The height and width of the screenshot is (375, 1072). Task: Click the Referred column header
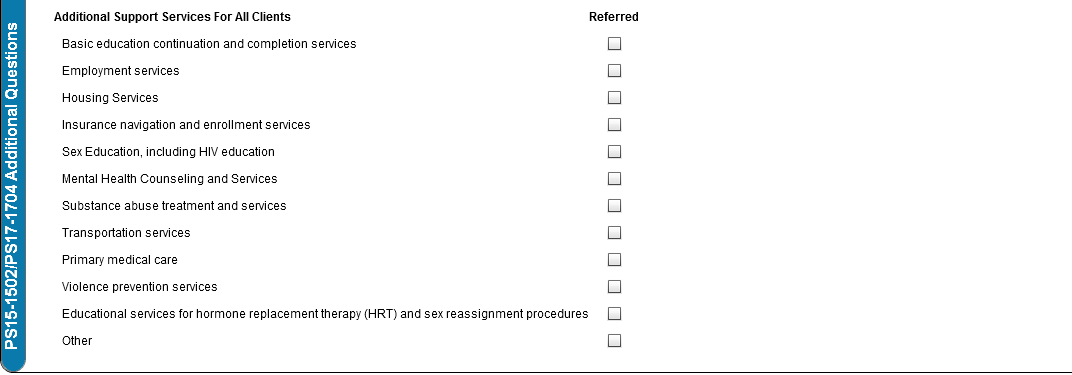[x=613, y=16]
